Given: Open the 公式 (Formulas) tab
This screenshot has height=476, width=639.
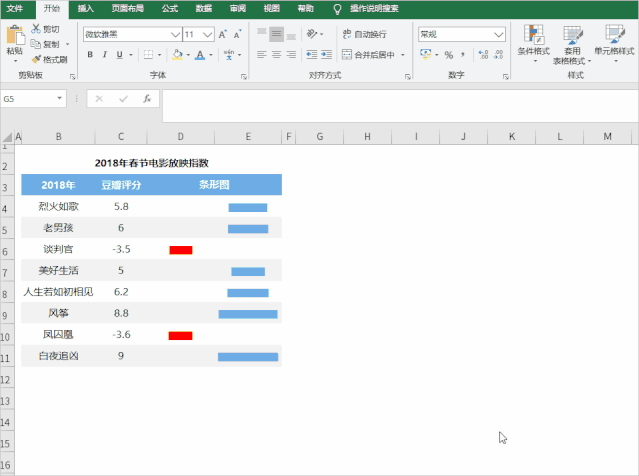Looking at the screenshot, I should [170, 8].
